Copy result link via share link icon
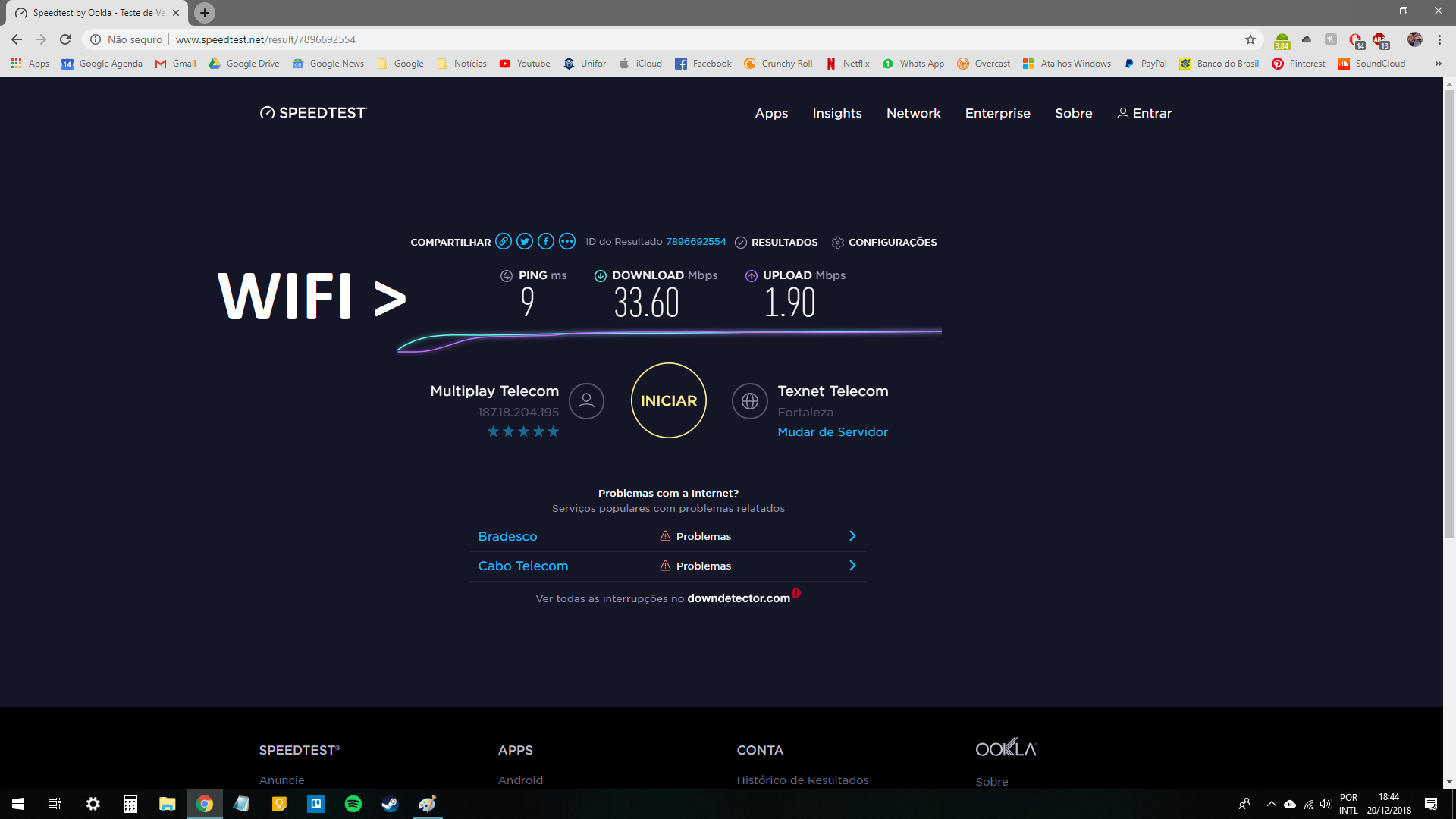 [504, 242]
